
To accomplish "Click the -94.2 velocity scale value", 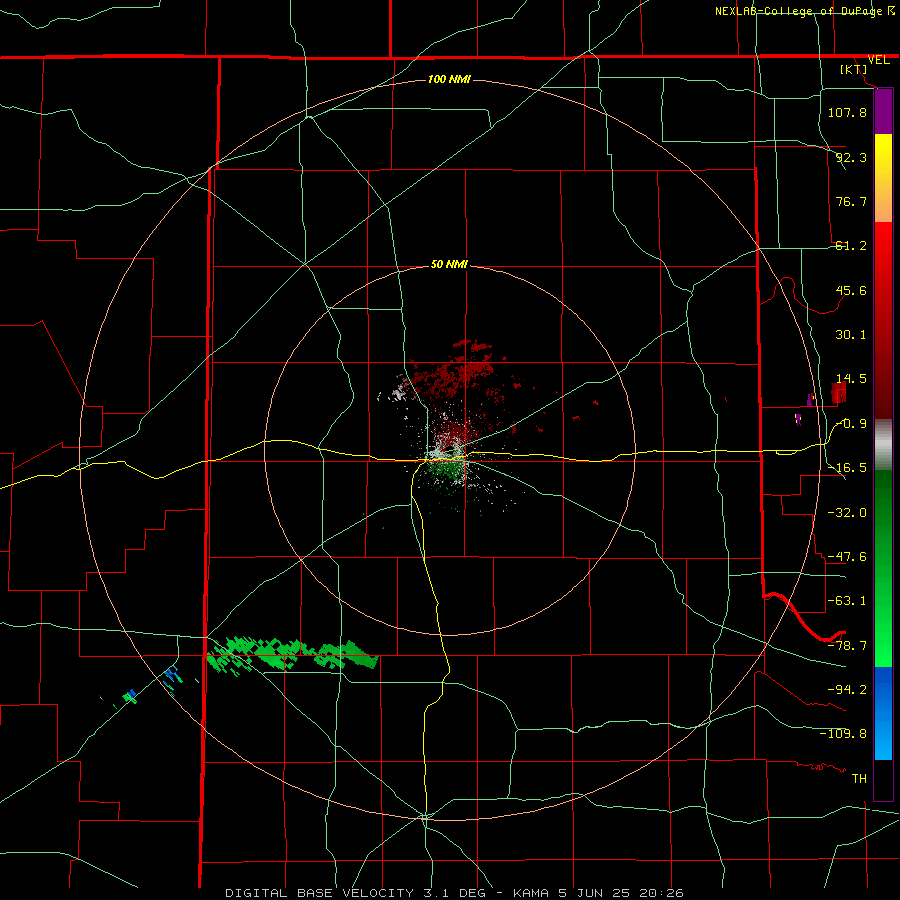I will tap(847, 689).
